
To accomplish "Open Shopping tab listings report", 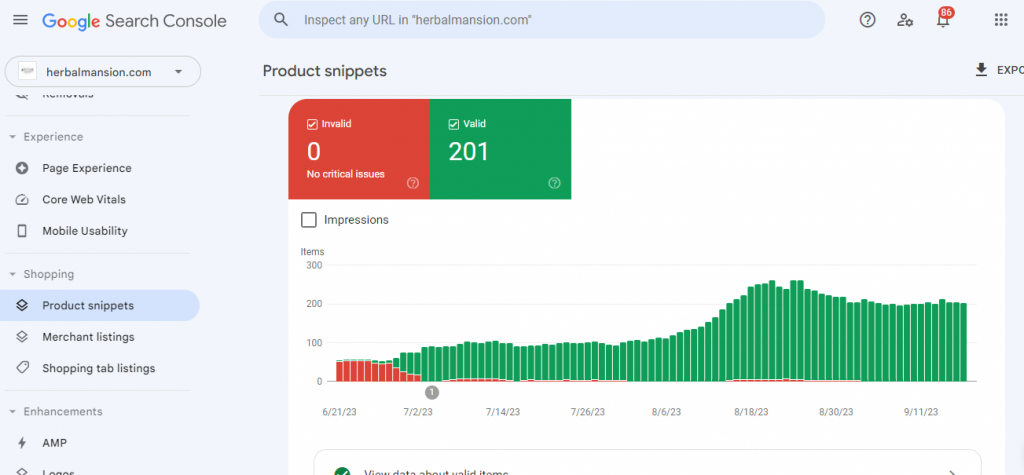I will point(99,368).
